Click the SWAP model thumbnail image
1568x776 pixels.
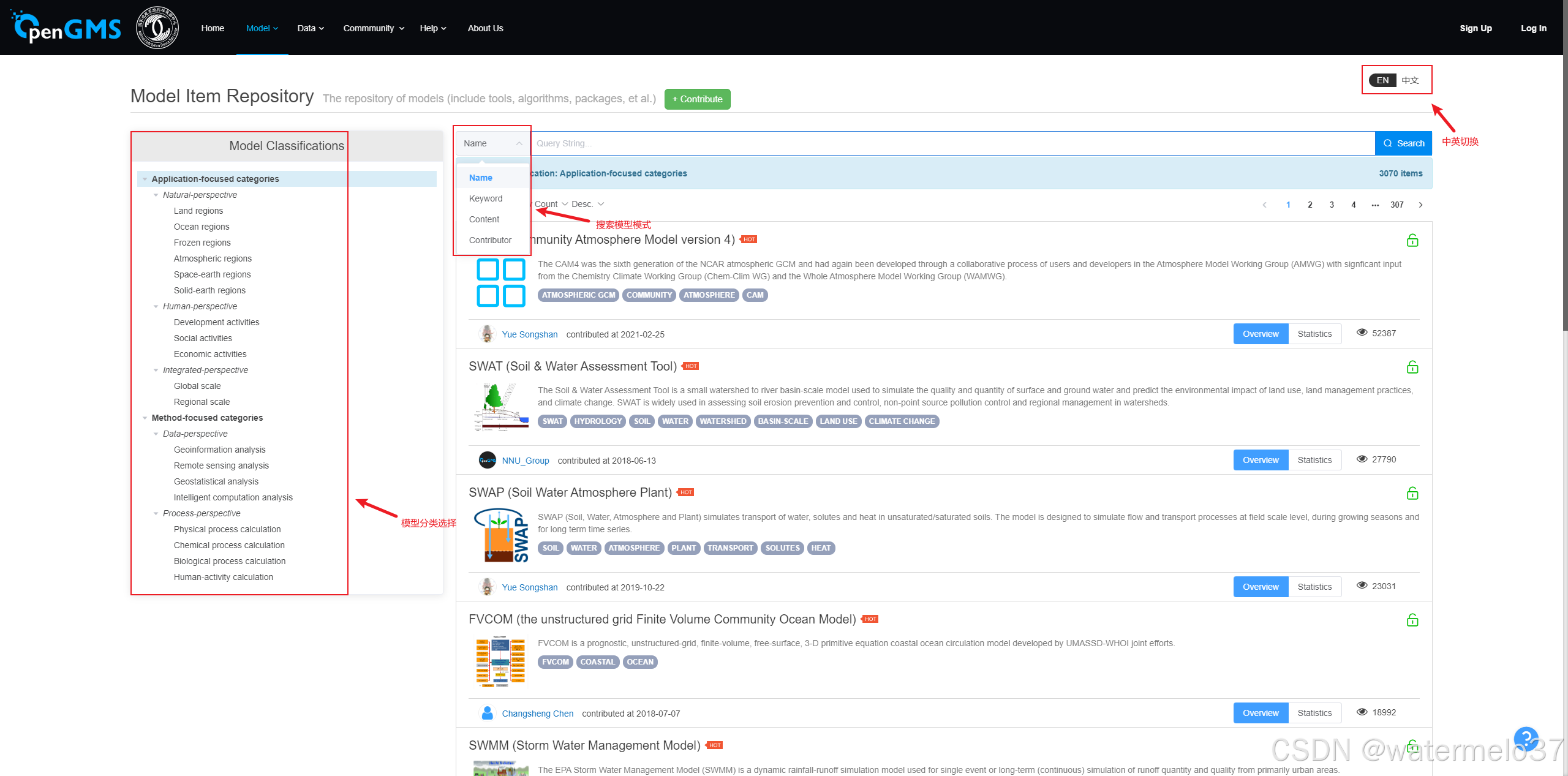pos(502,535)
